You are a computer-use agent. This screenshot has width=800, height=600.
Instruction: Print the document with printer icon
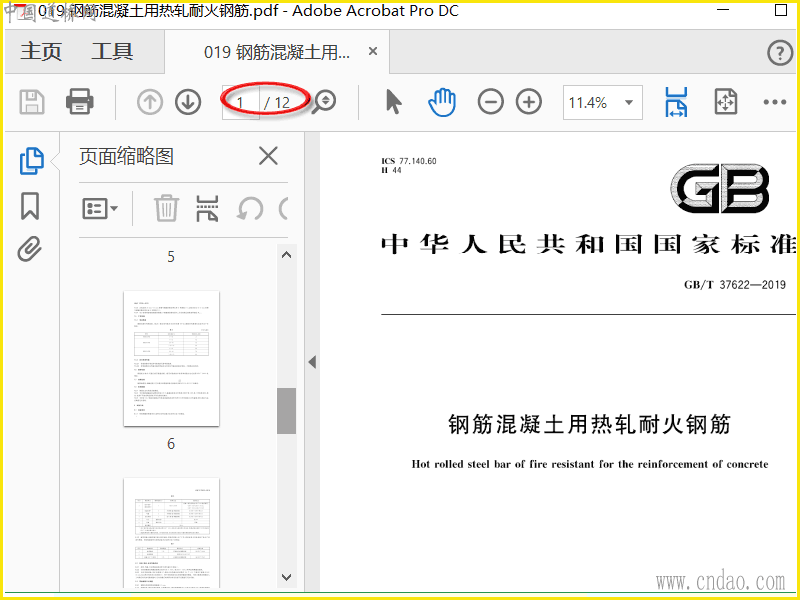80,102
